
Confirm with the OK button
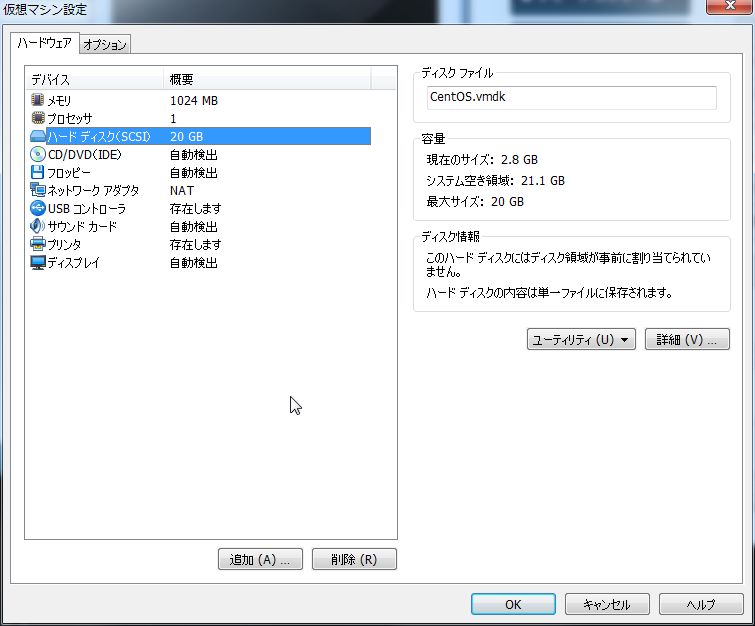(513, 604)
